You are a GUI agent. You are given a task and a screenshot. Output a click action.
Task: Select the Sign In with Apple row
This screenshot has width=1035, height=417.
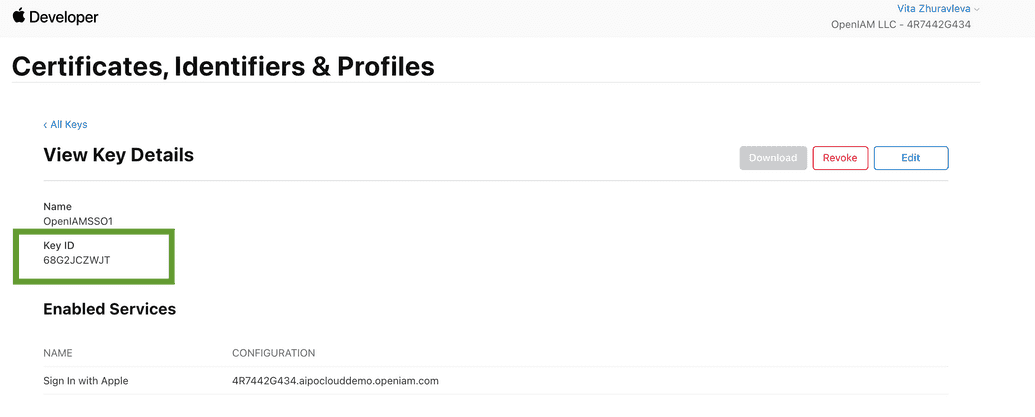point(86,381)
